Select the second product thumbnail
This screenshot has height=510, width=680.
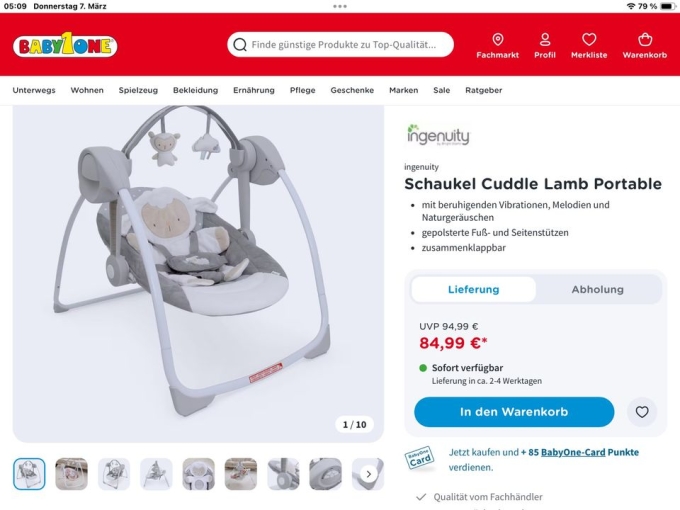coord(72,474)
